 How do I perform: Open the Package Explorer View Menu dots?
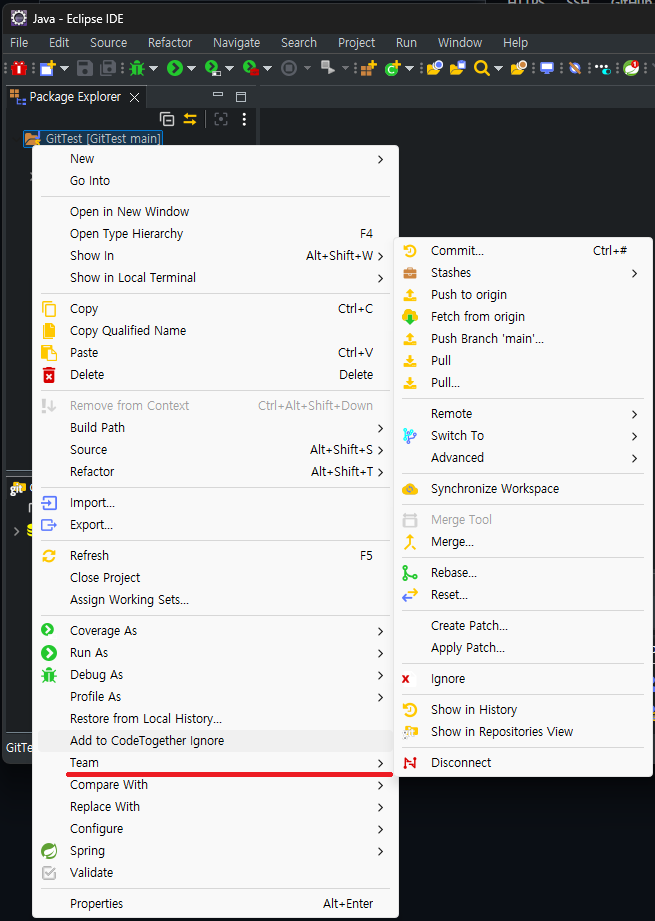[244, 119]
